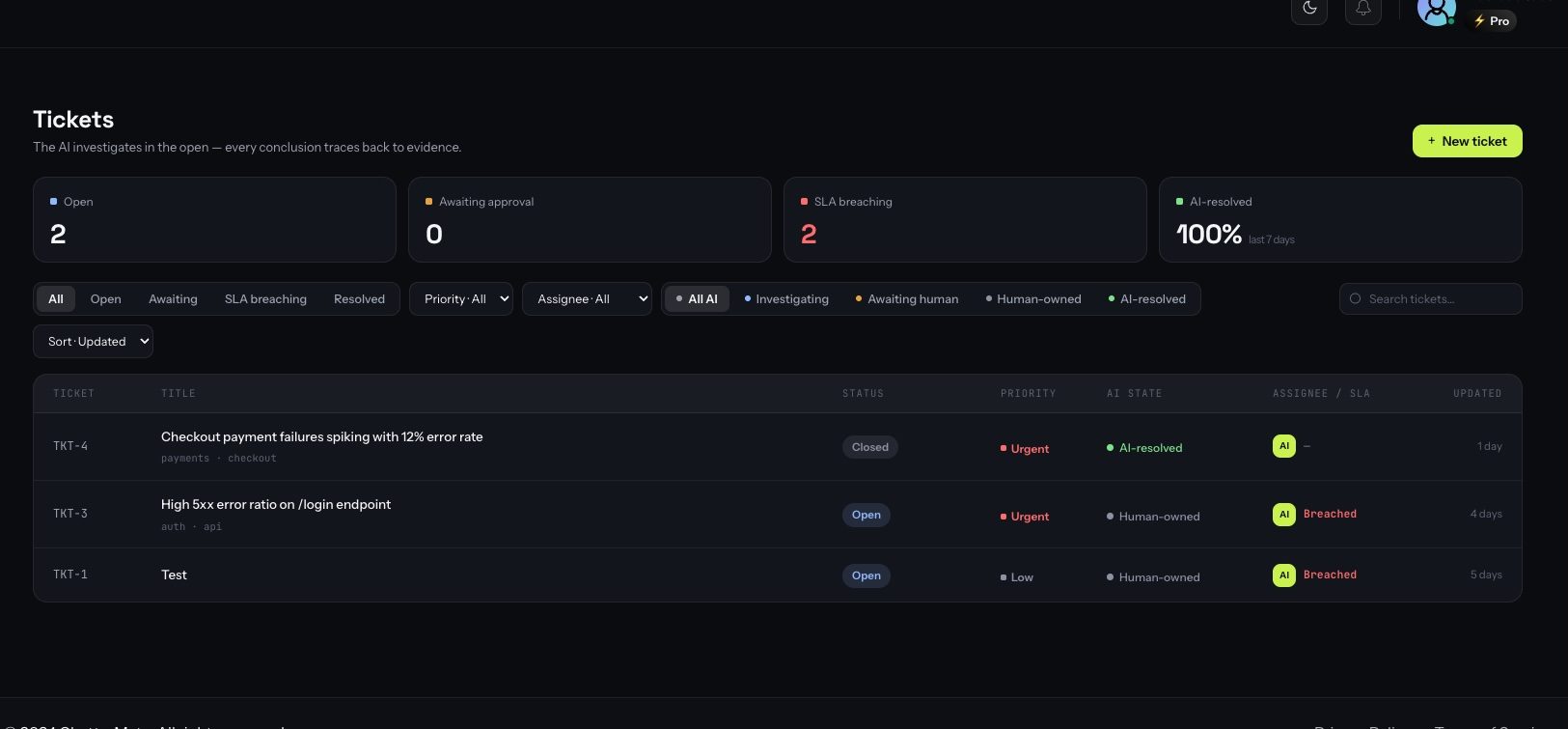This screenshot has height=729, width=1568.
Task: Open notifications bell icon
Action: [1363, 9]
